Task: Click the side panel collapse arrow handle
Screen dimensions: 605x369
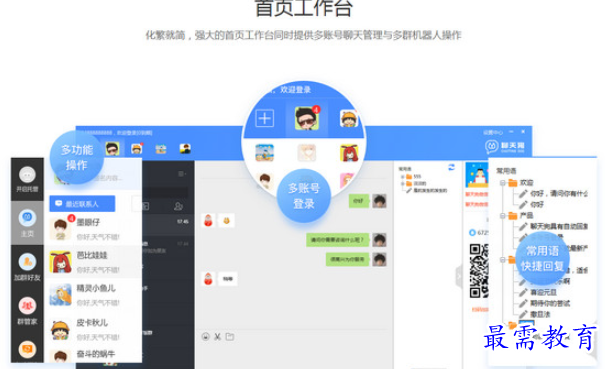Action: coord(459,276)
